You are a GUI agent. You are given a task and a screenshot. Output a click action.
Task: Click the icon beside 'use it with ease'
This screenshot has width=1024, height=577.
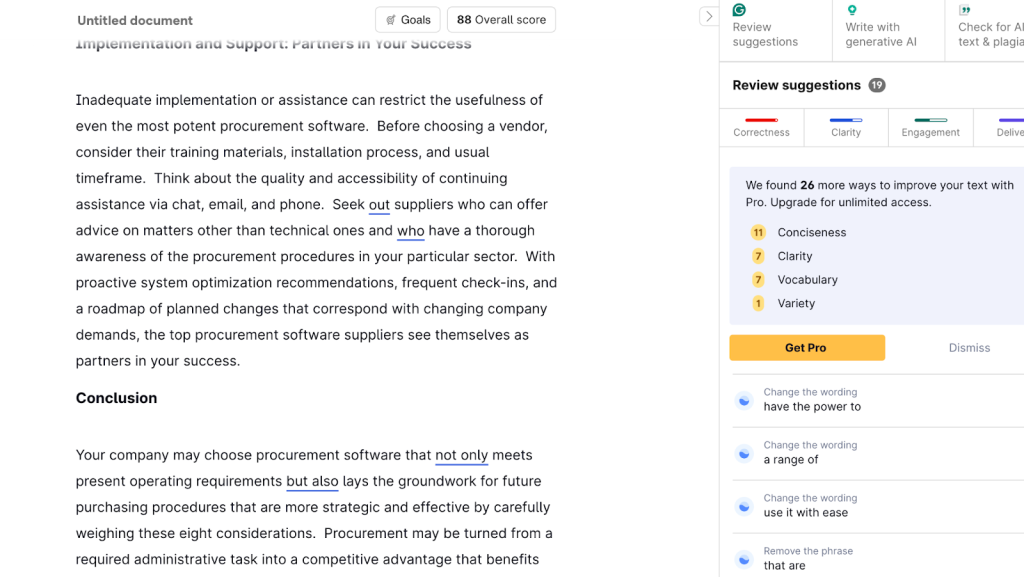tap(744, 506)
